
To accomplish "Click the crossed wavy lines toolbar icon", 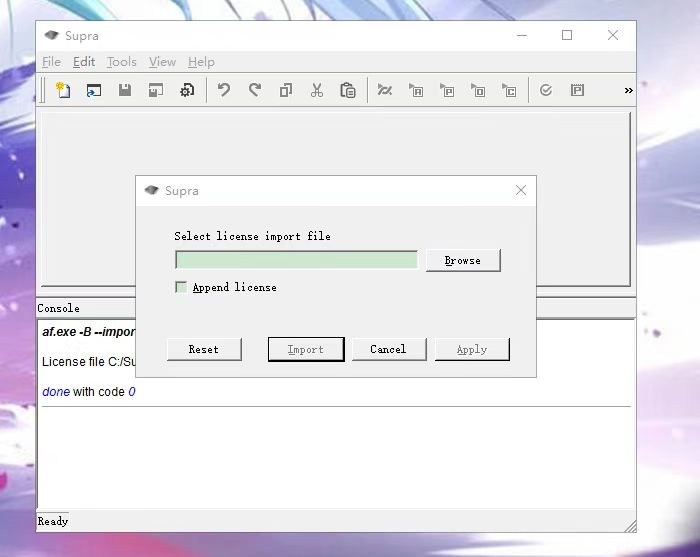I will click(384, 90).
